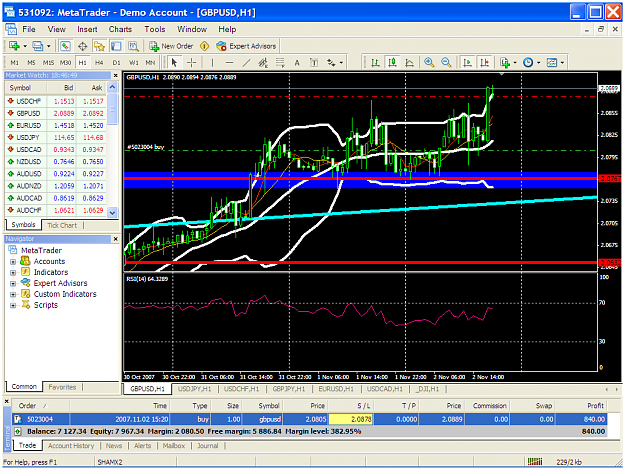
Task: Switch chart to Bar Chart mode
Action: pyautogui.click(x=375, y=62)
